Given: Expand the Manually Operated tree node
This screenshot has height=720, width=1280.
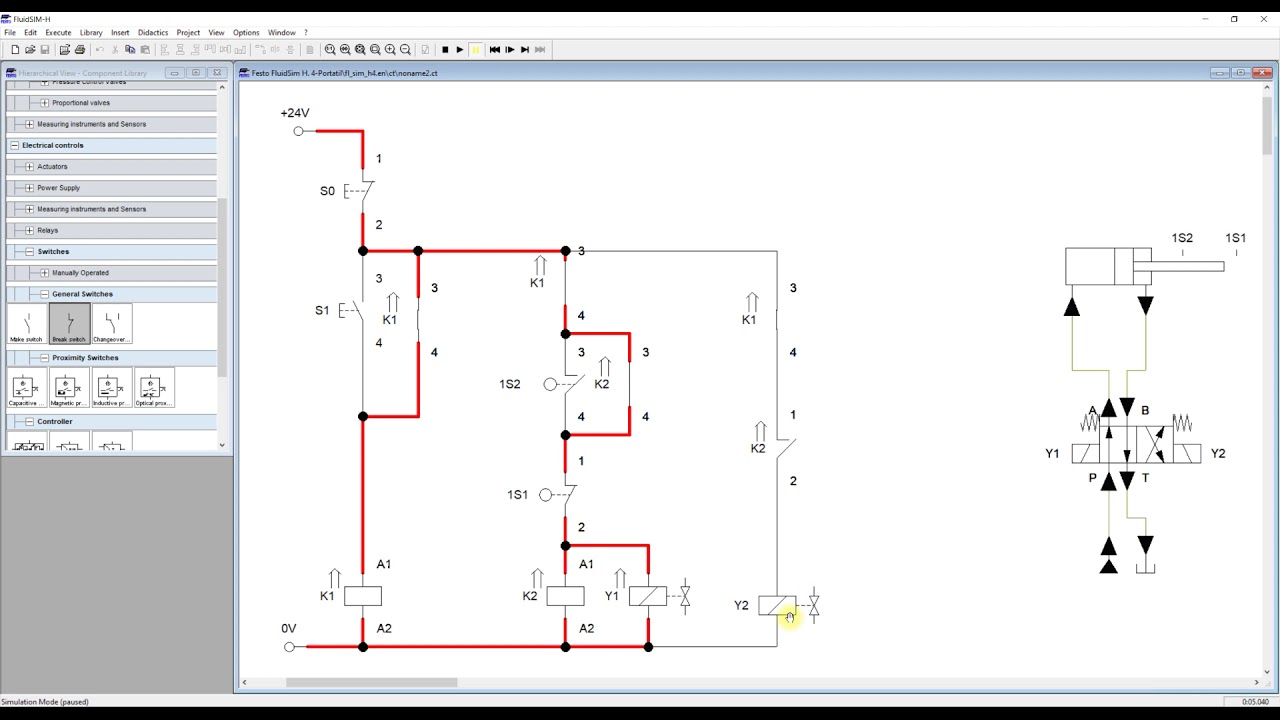Looking at the screenshot, I should [45, 273].
